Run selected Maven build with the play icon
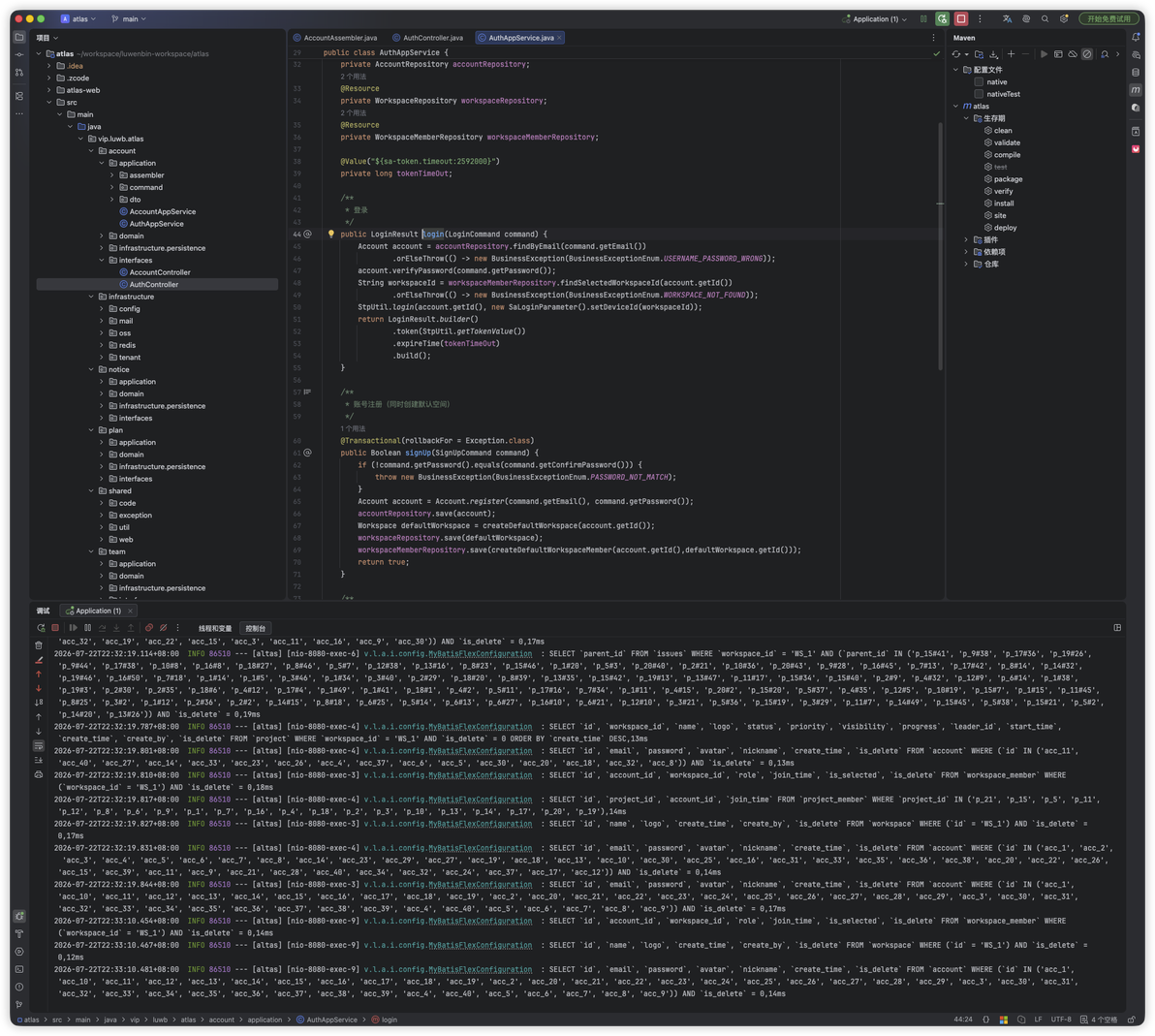Screen dimensions: 1155x1036 (x=1044, y=54)
